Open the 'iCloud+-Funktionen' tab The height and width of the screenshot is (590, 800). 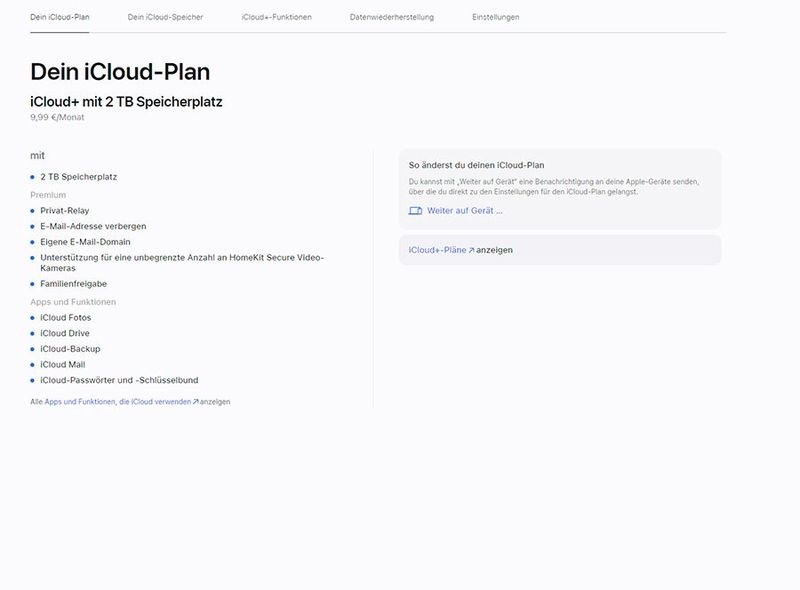pos(278,16)
